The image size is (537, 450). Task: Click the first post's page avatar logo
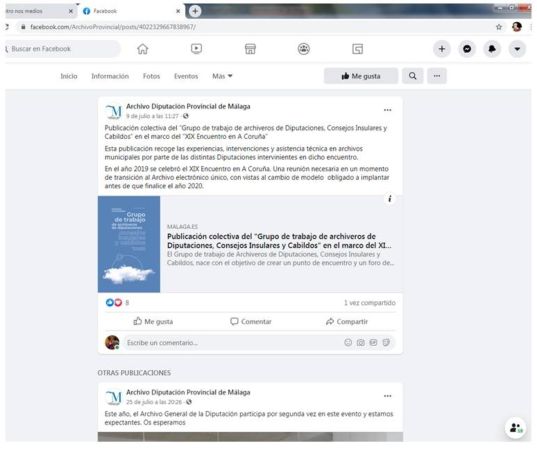point(113,111)
